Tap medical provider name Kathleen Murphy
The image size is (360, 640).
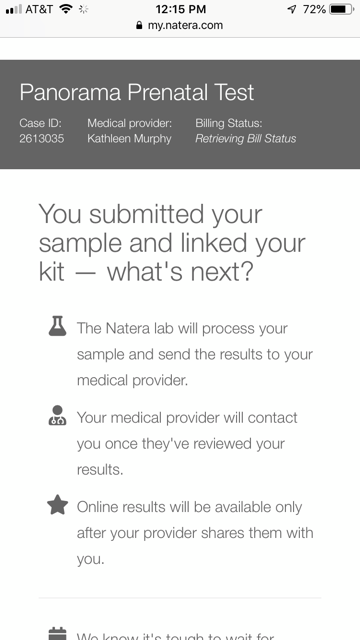[x=129, y=139]
